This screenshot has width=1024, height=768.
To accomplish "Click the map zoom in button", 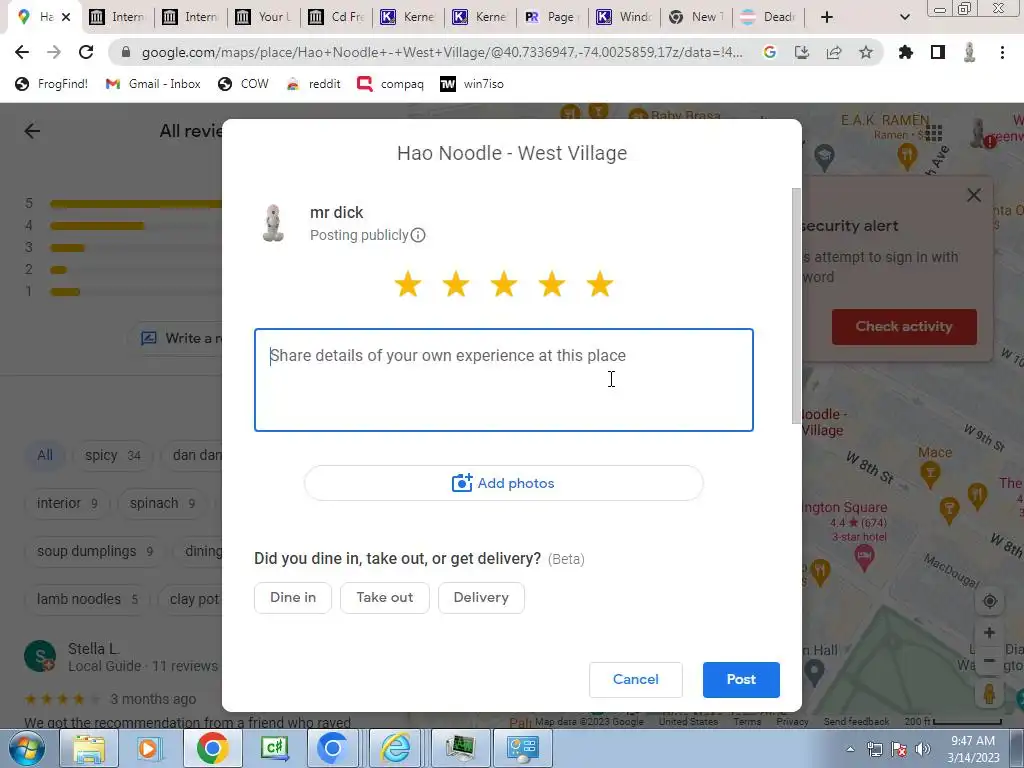I will [989, 633].
